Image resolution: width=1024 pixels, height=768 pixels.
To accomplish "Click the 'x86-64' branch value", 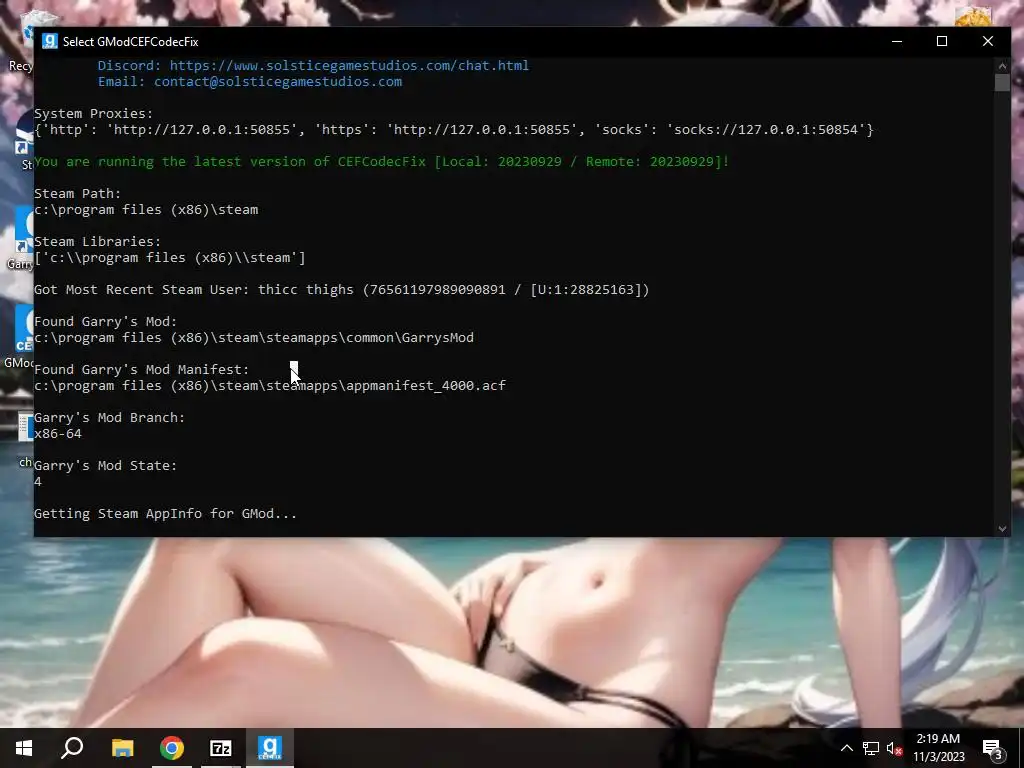I will pyautogui.click(x=58, y=434).
